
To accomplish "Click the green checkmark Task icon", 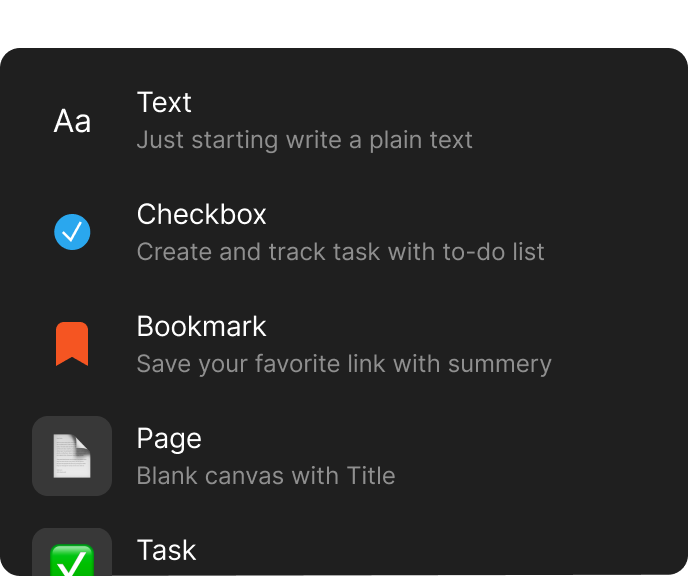I will point(72,561).
